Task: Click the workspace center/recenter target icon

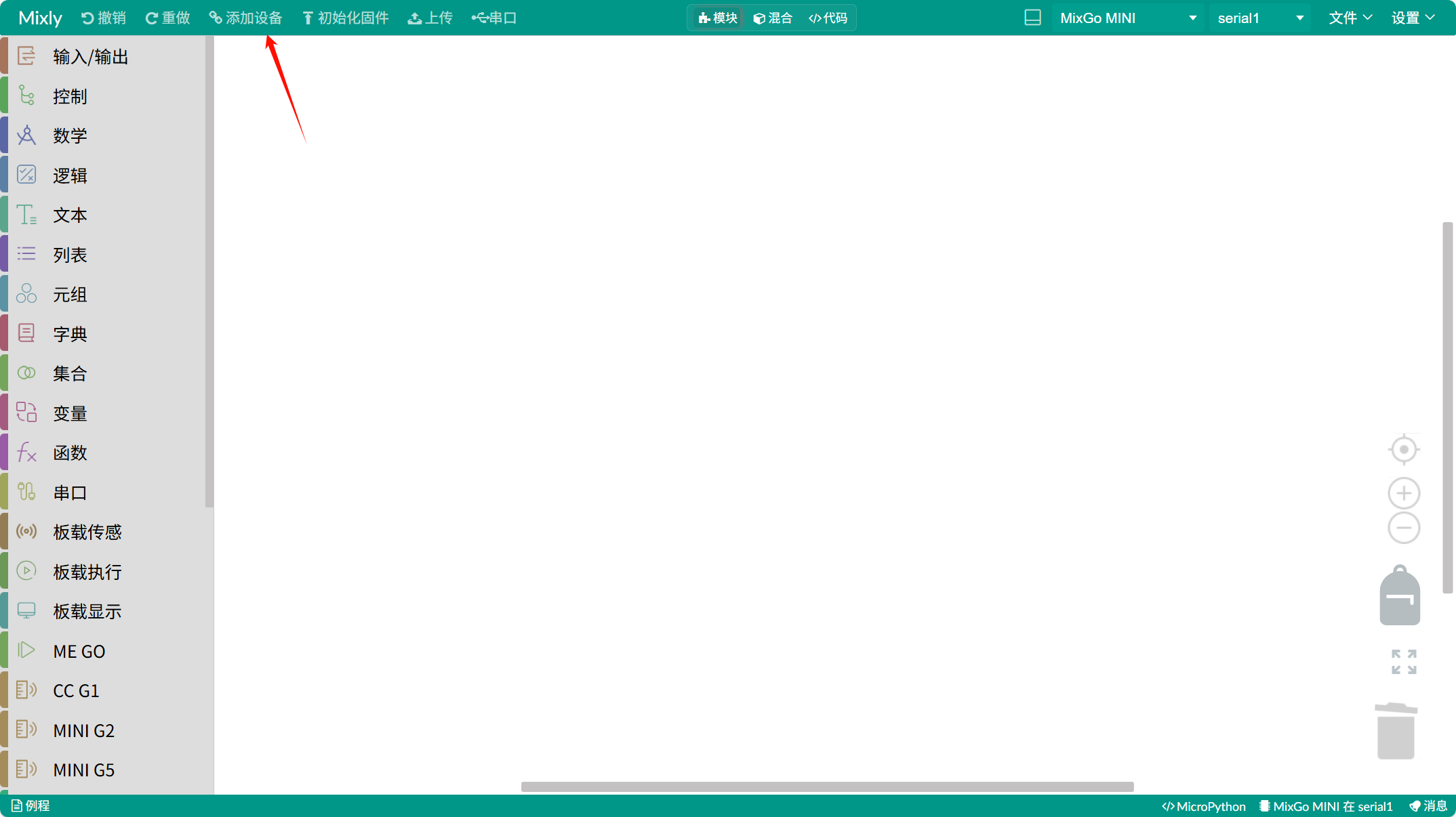Action: coord(1404,450)
